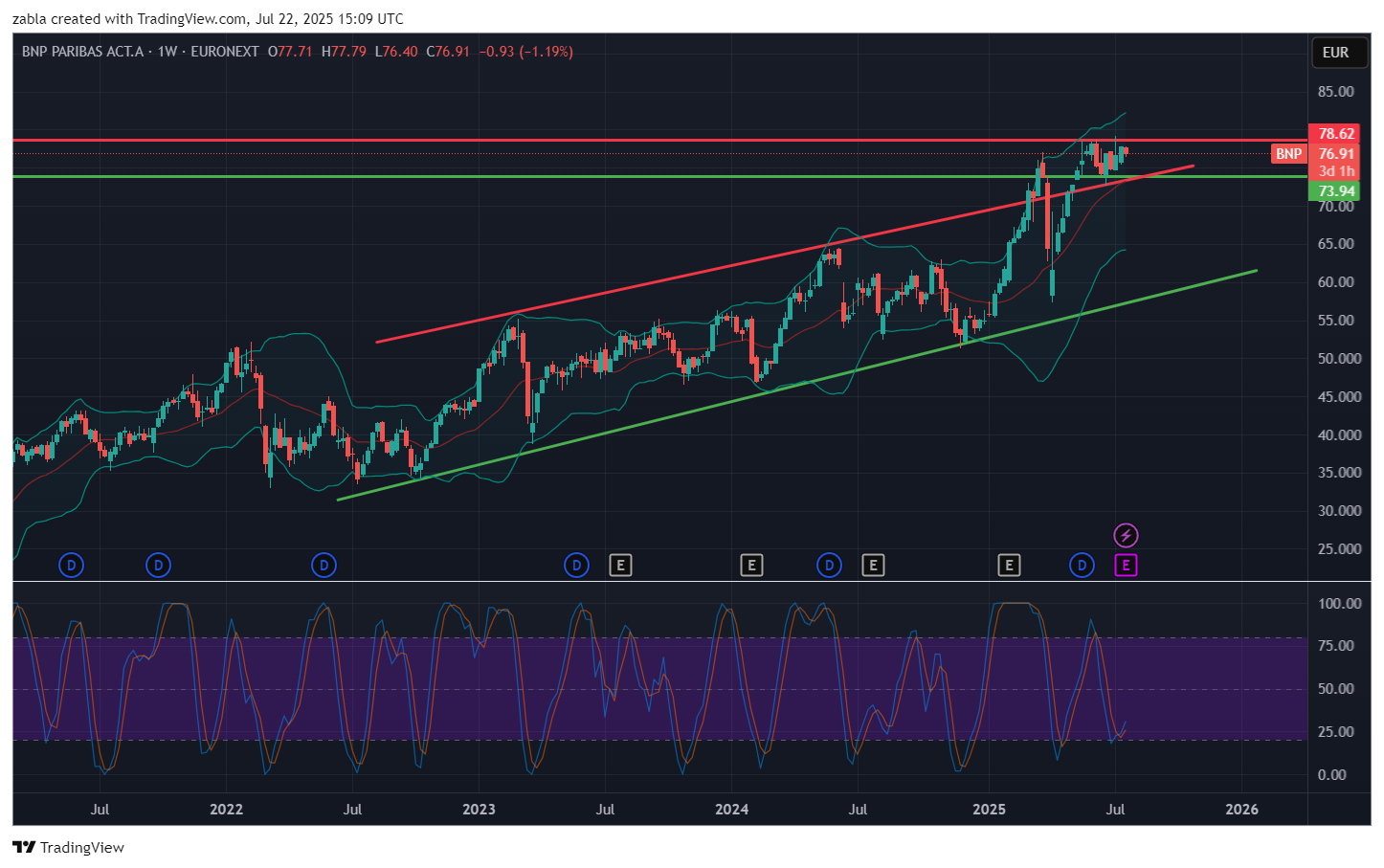This screenshot has width=1384, height=868.
Task: Click the open value O77.71
Action: (x=290, y=52)
